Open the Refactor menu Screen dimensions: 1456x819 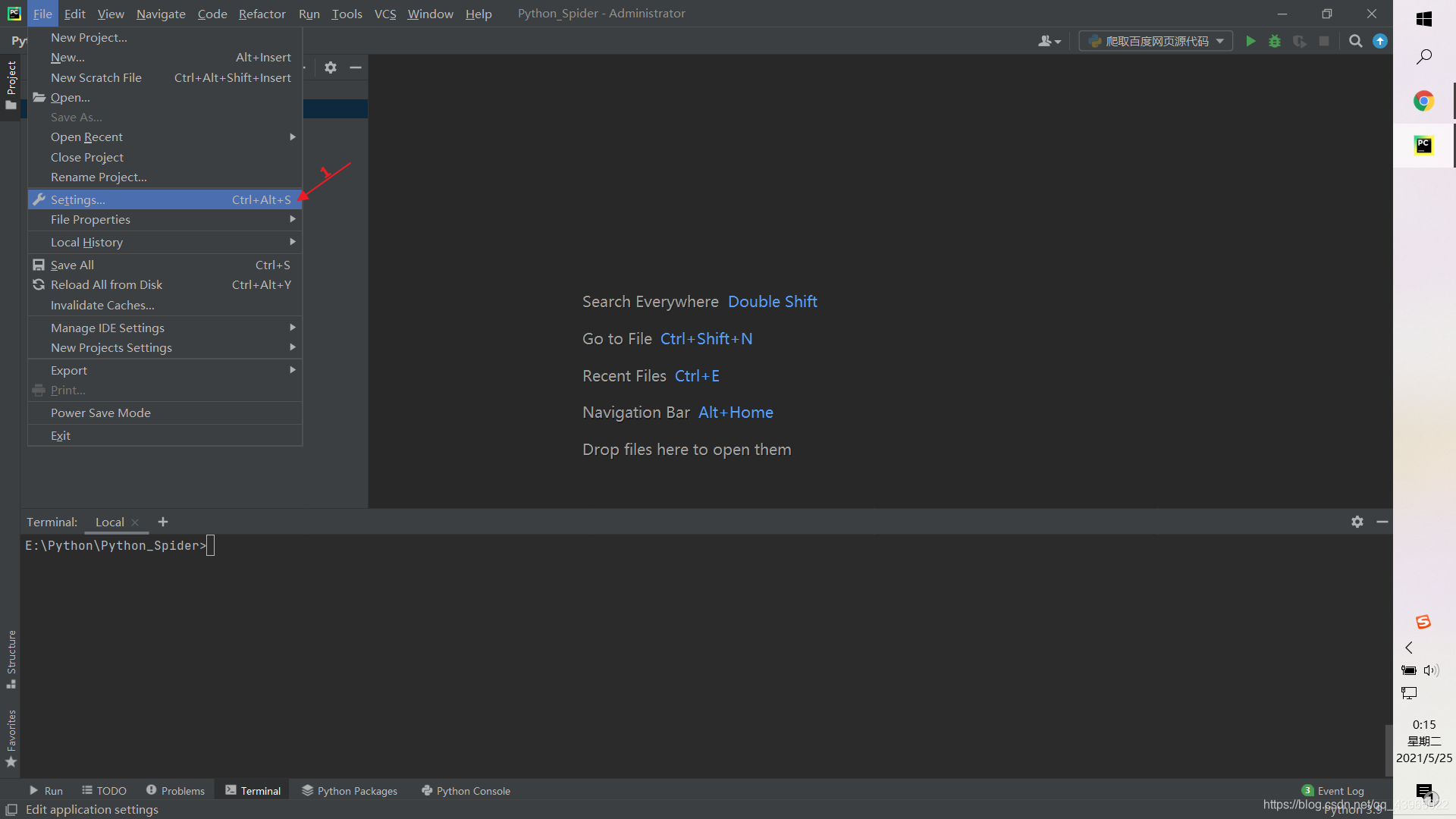262,14
